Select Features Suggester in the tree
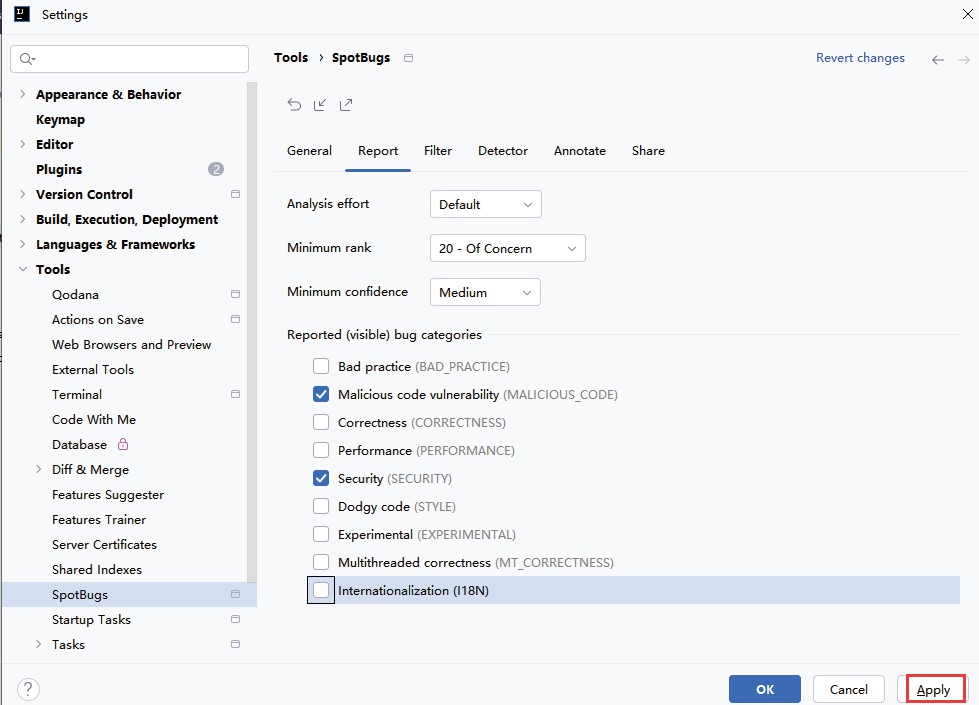 (108, 495)
